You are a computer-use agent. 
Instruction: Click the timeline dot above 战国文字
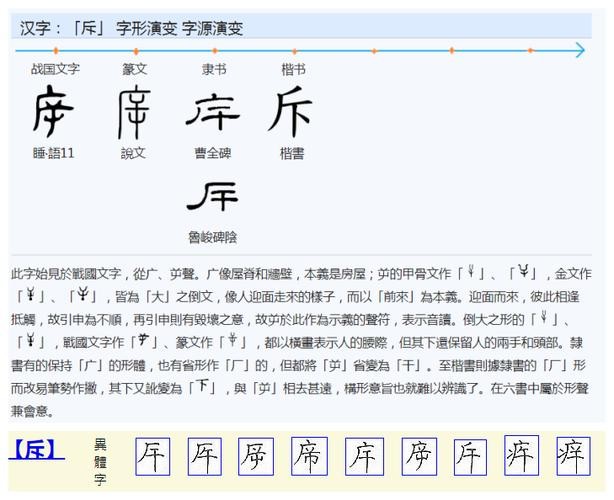[56, 51]
